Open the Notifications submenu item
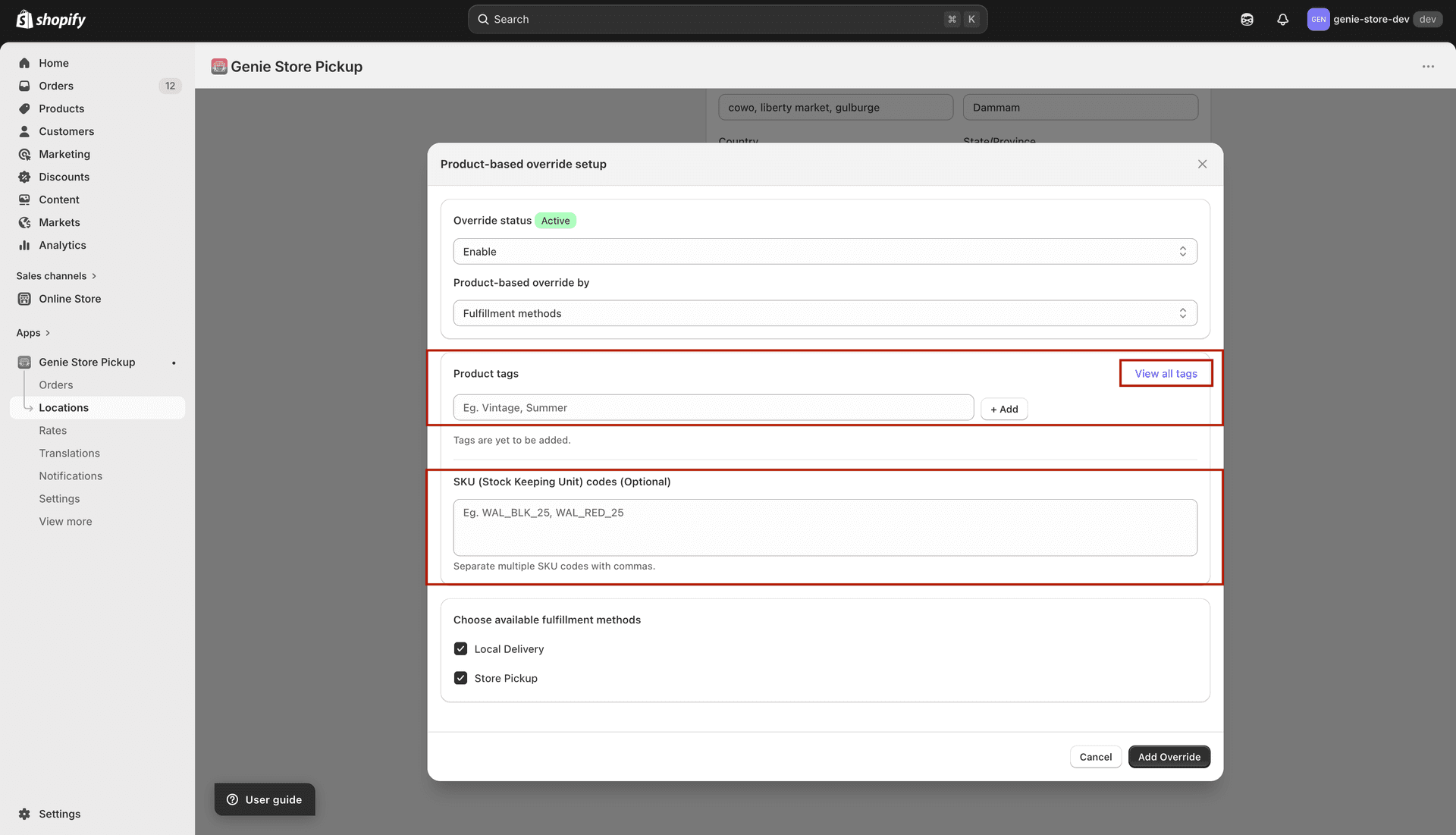The width and height of the screenshot is (1456, 835). tap(71, 476)
